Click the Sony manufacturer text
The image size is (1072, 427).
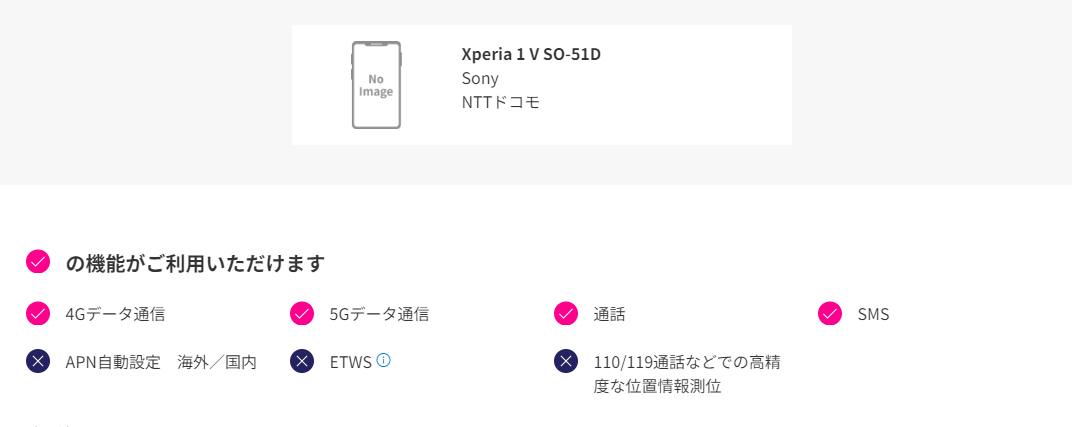click(480, 79)
